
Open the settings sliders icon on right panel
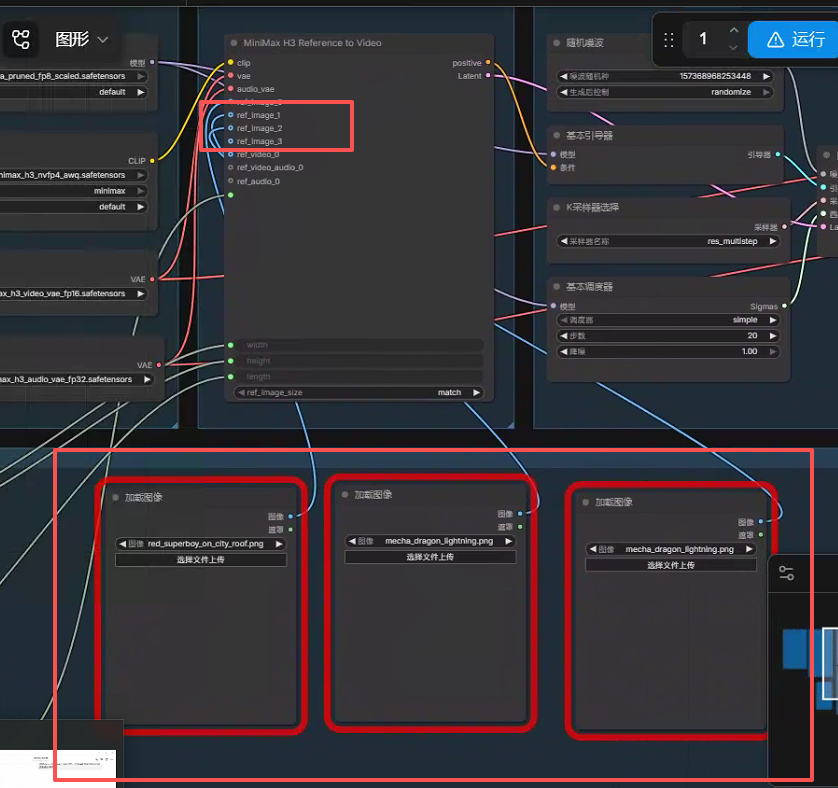tap(786, 573)
